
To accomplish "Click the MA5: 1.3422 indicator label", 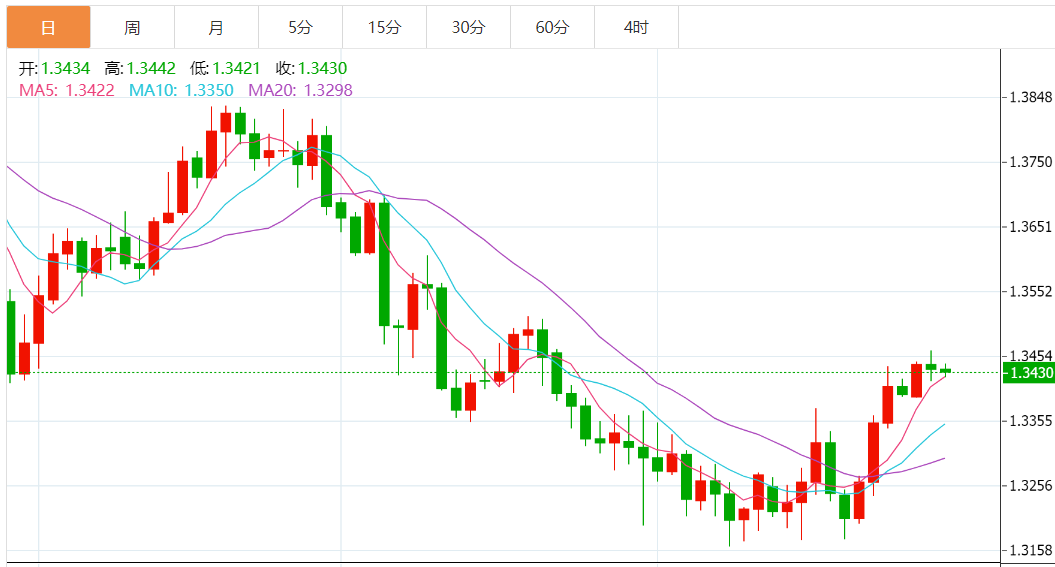I will coord(67,90).
